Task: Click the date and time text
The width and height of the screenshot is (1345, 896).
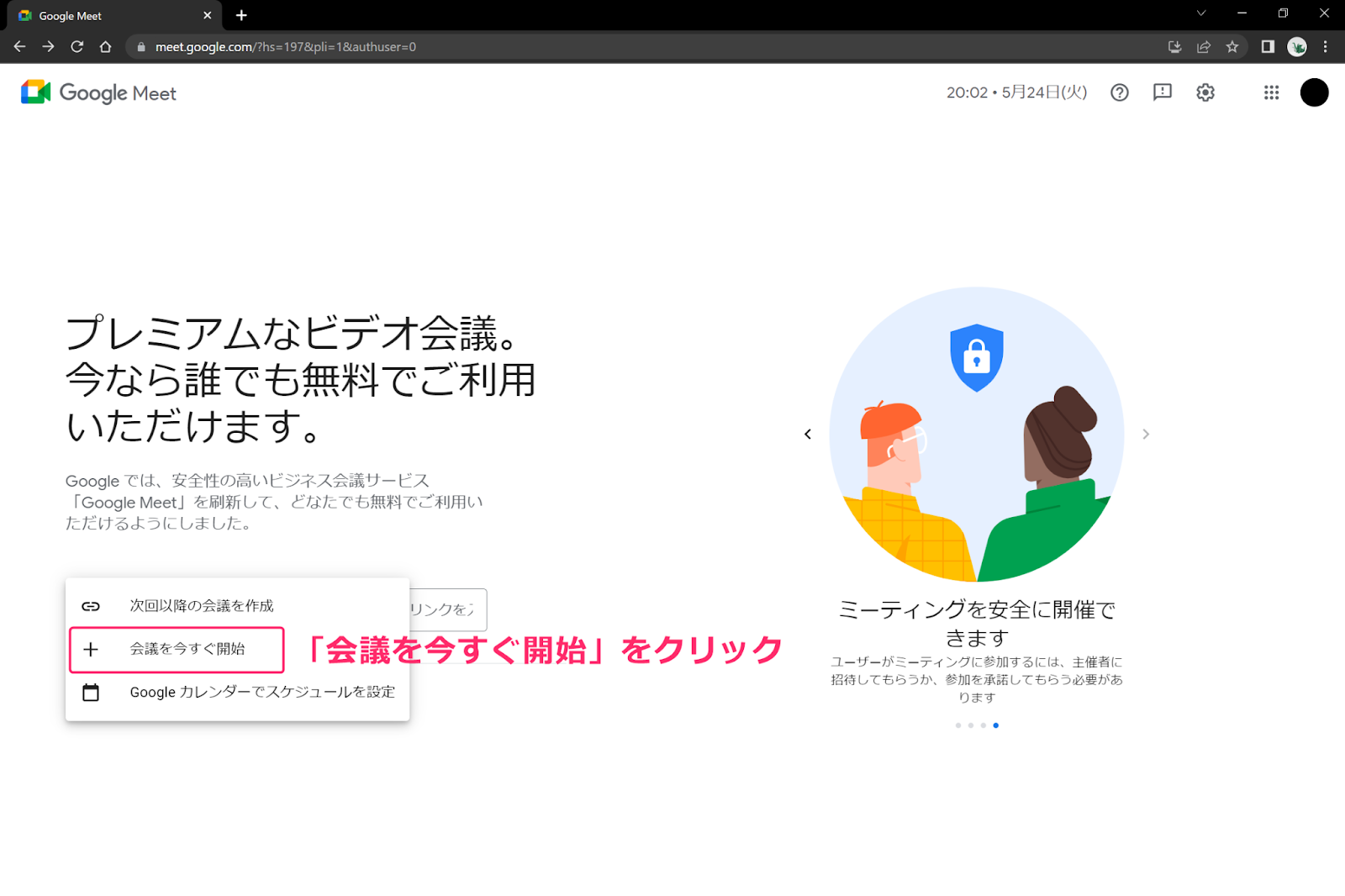Action: click(1016, 92)
